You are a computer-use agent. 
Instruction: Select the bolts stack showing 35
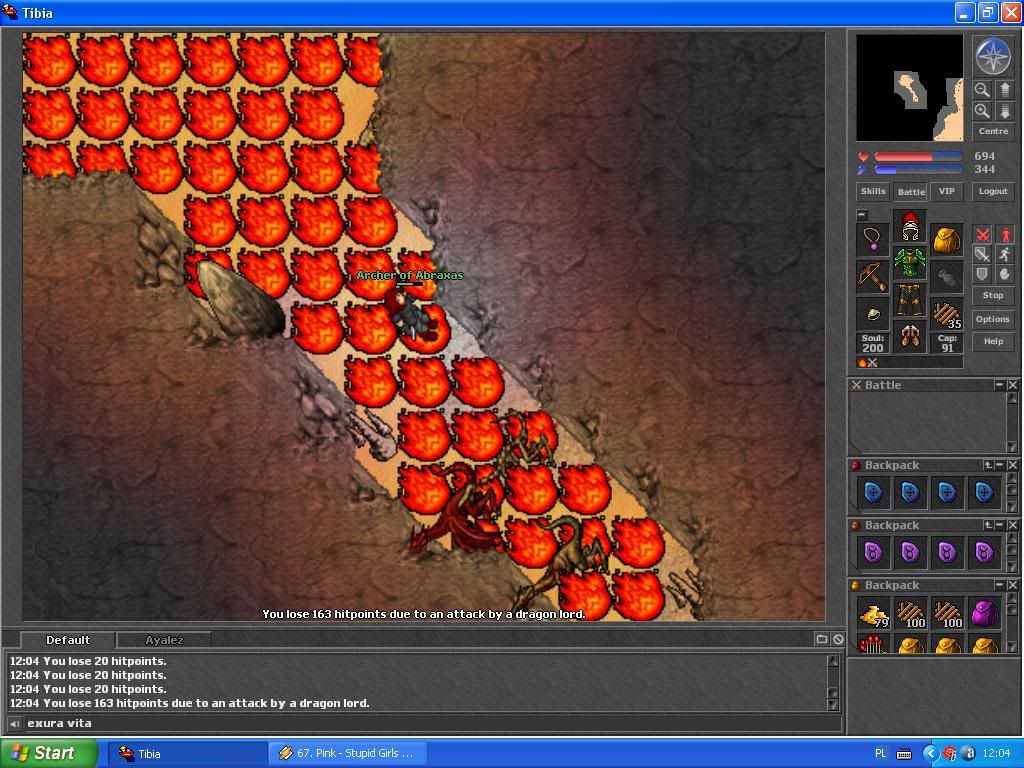946,313
